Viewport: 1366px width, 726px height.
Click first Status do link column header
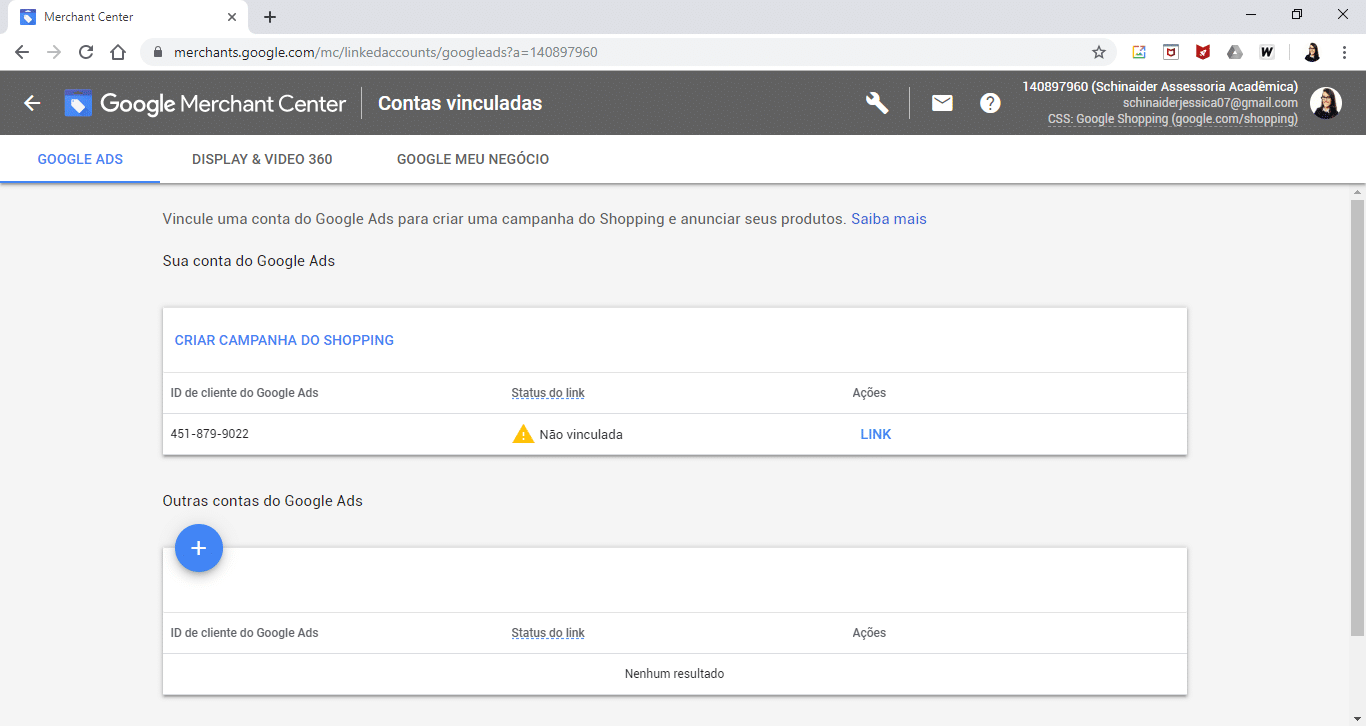click(548, 393)
